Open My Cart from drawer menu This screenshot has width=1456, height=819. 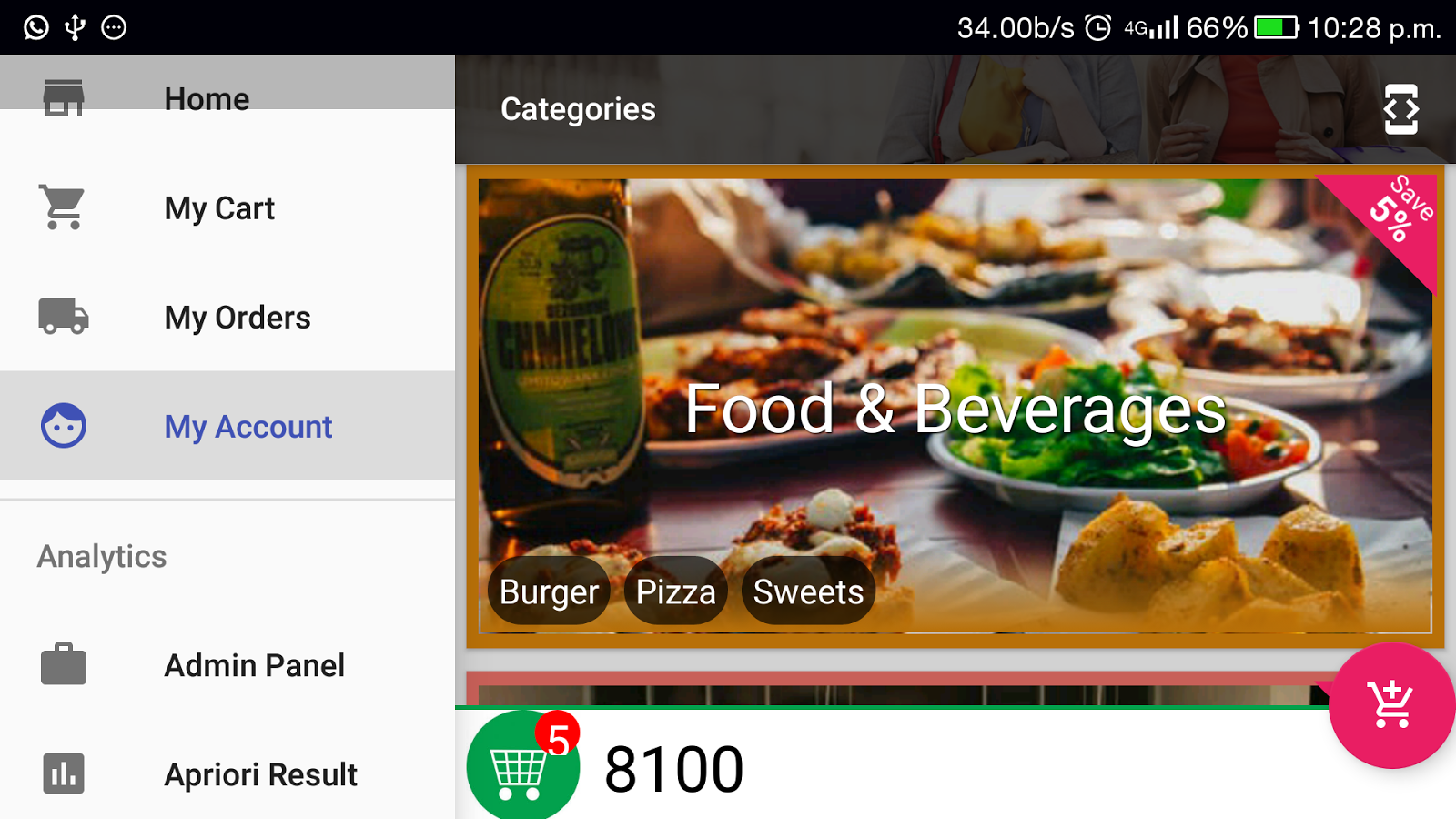point(227,207)
